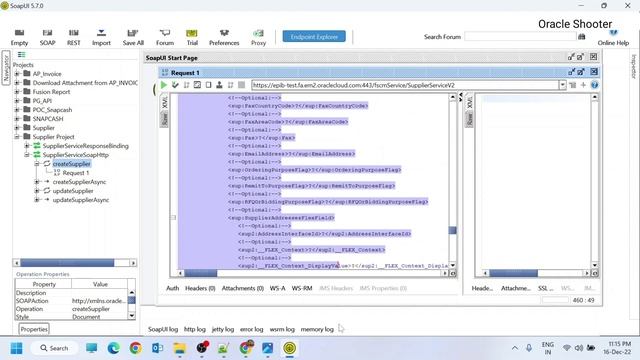Add request to a TestCase icon
Screen dimensions: 640x360
pos(176,85)
